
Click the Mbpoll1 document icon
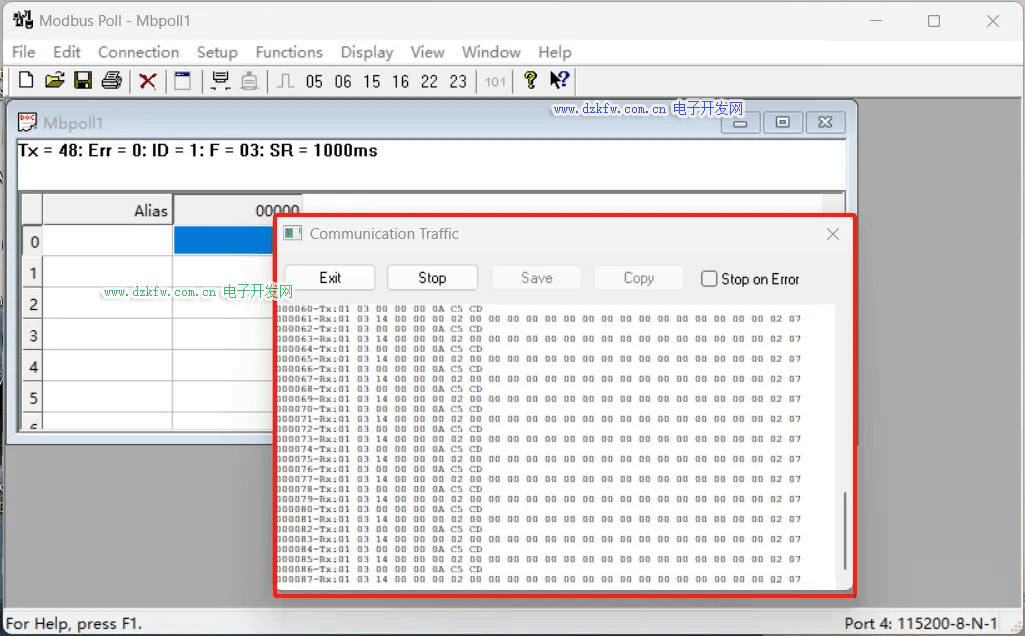27,122
